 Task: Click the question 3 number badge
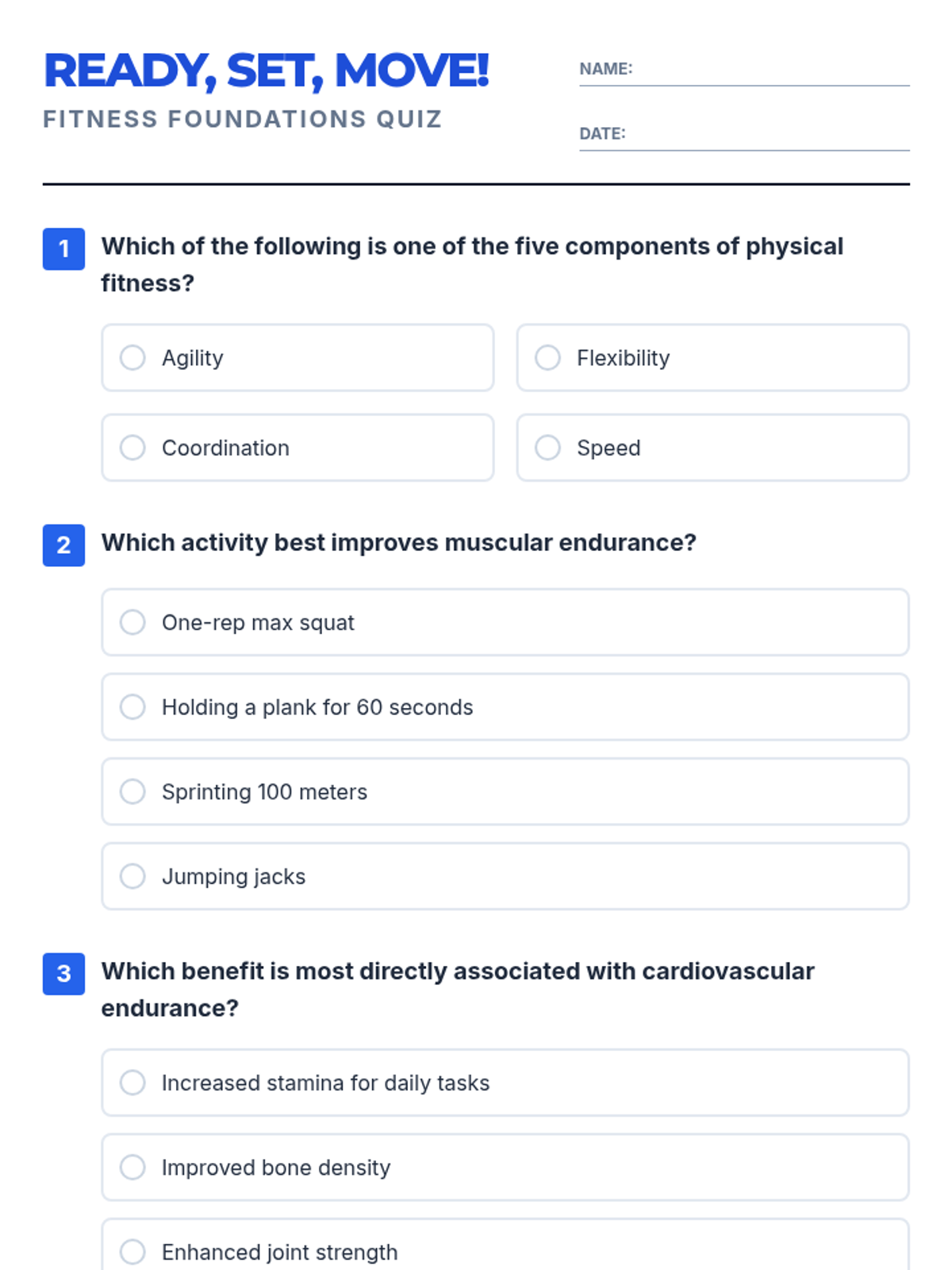(x=63, y=974)
